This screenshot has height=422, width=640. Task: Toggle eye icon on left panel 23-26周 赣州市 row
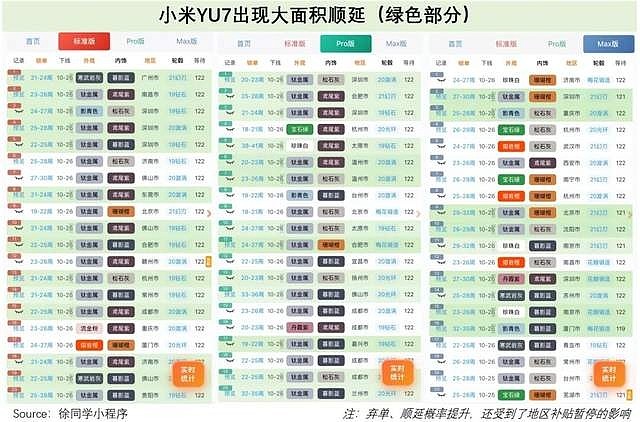[18, 262]
